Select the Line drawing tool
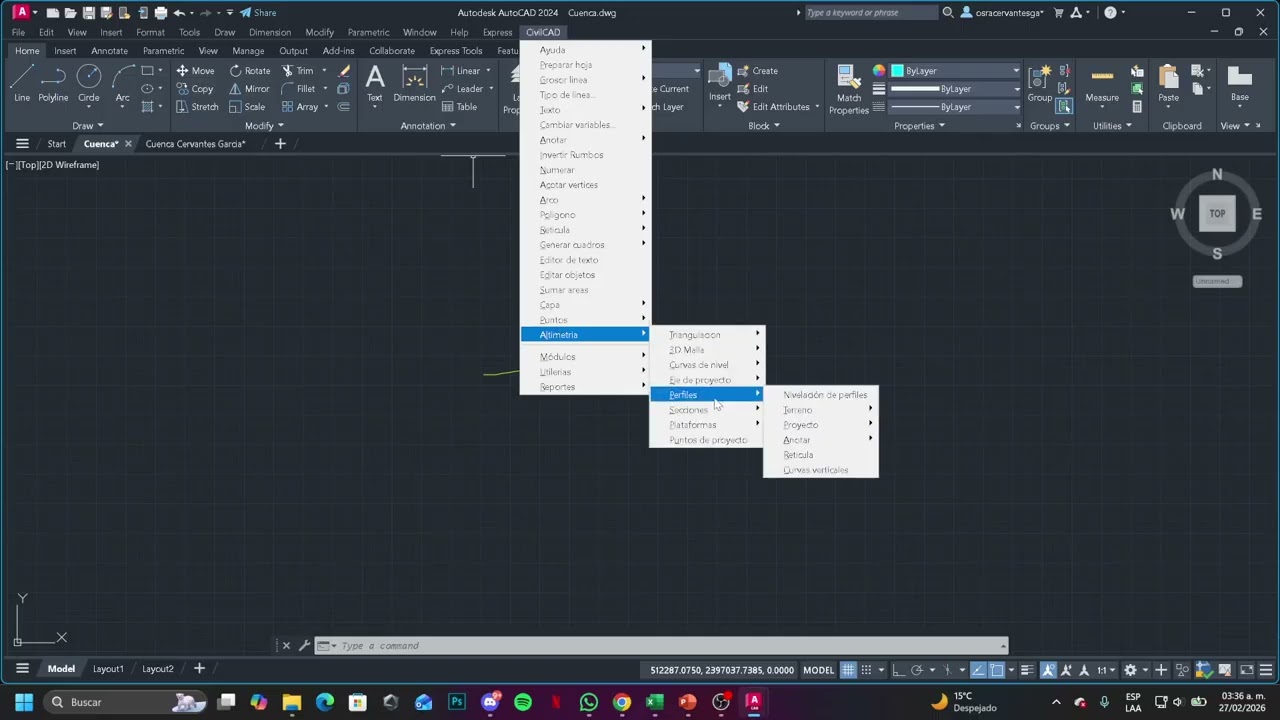1280x720 pixels. tap(22, 84)
